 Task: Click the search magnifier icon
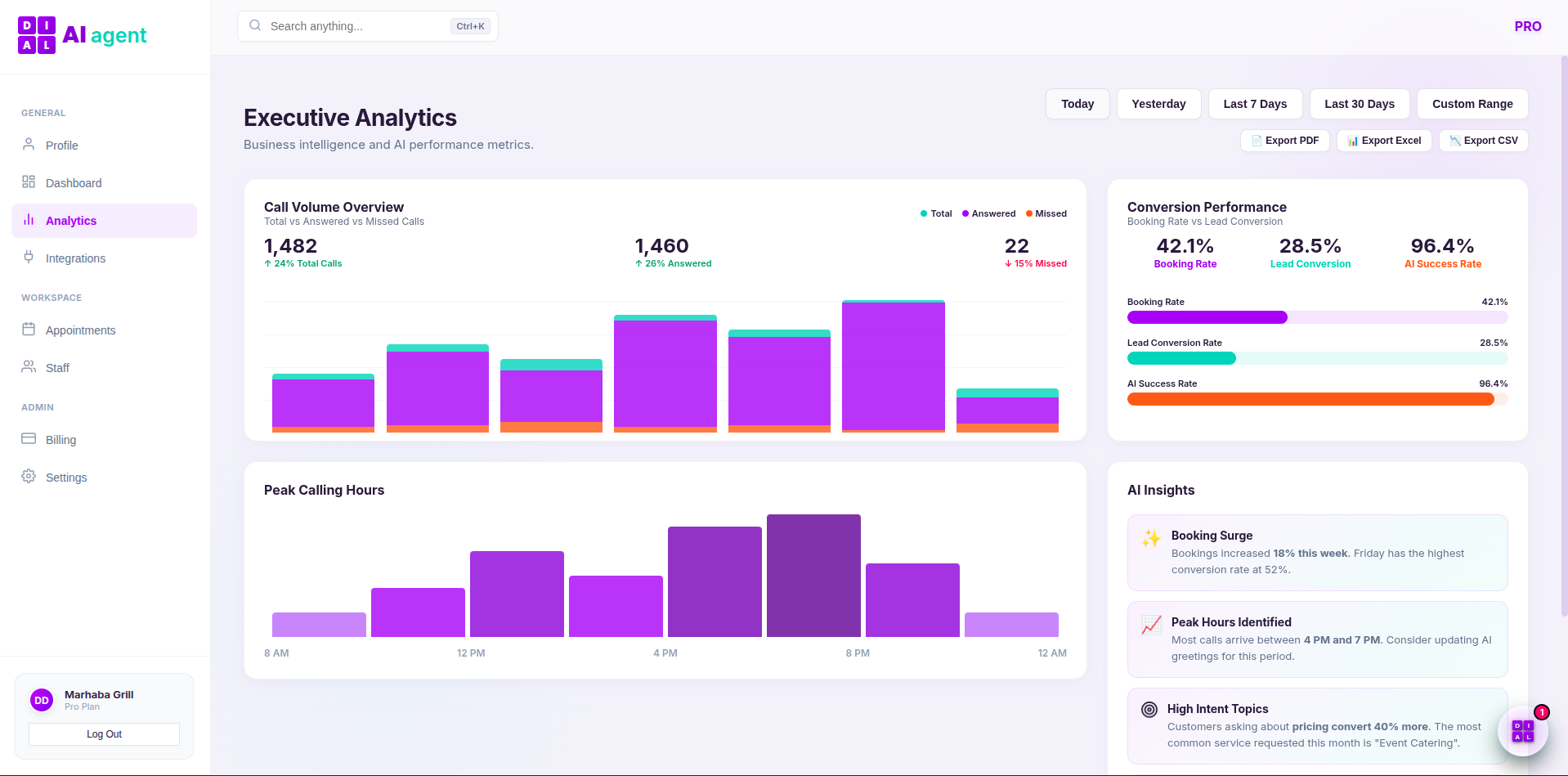(x=255, y=25)
